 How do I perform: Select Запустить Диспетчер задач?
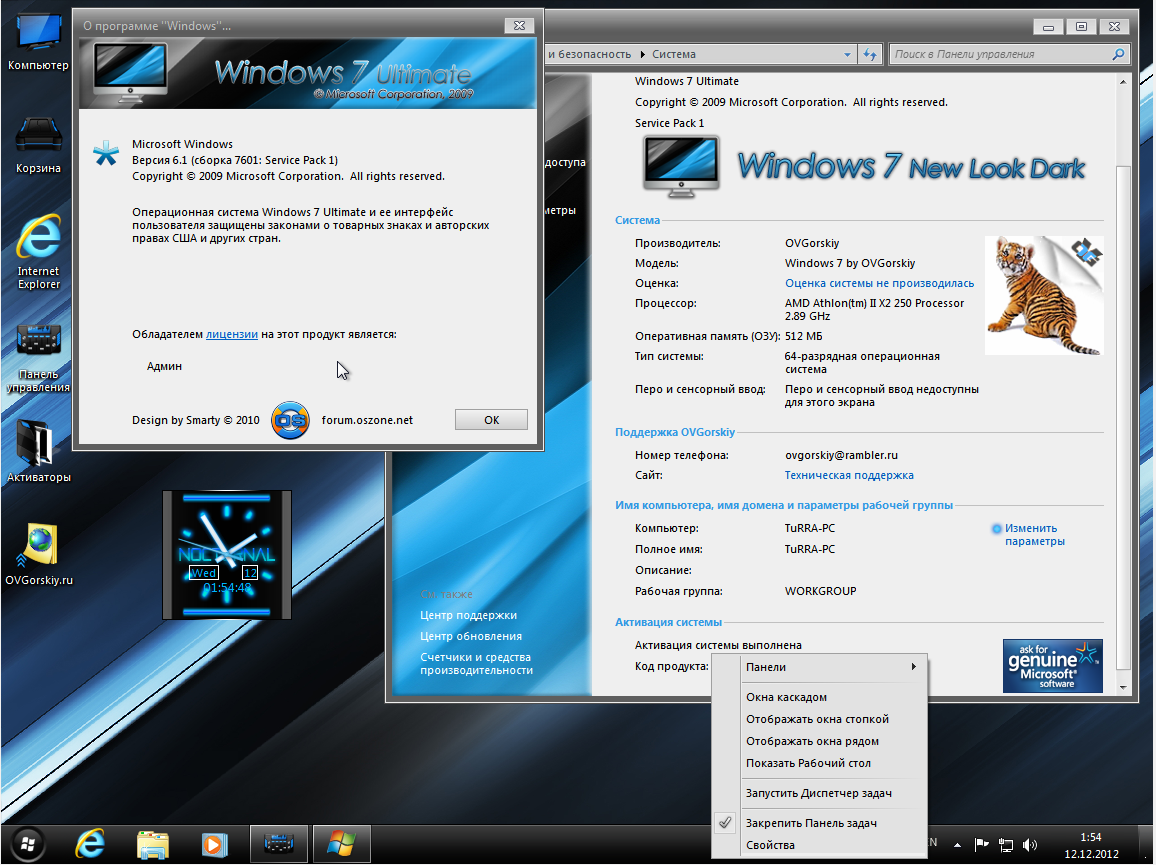818,793
